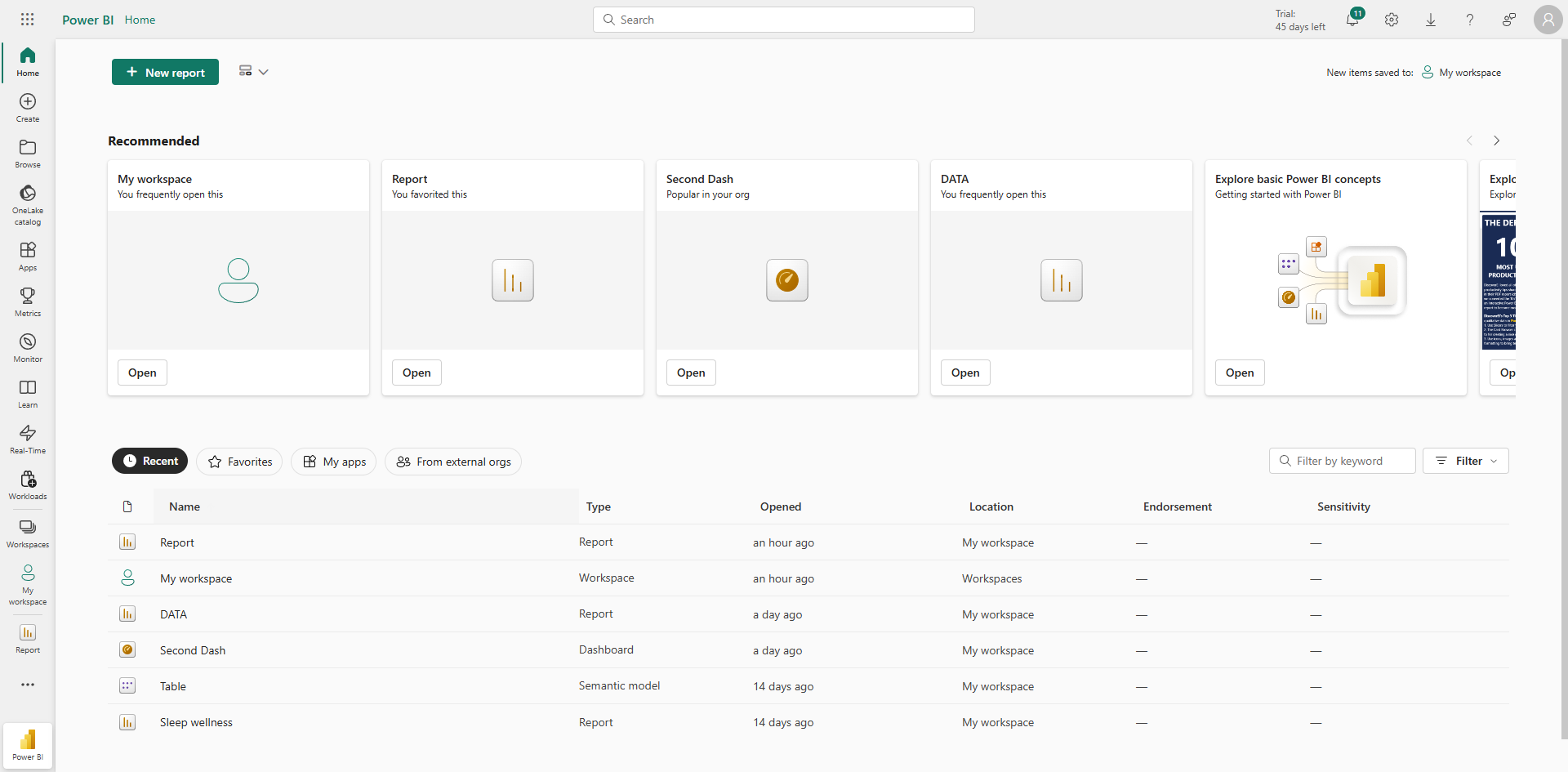Image resolution: width=1568 pixels, height=772 pixels.
Task: Click My workspace location of Sleep wellness
Action: 998,722
